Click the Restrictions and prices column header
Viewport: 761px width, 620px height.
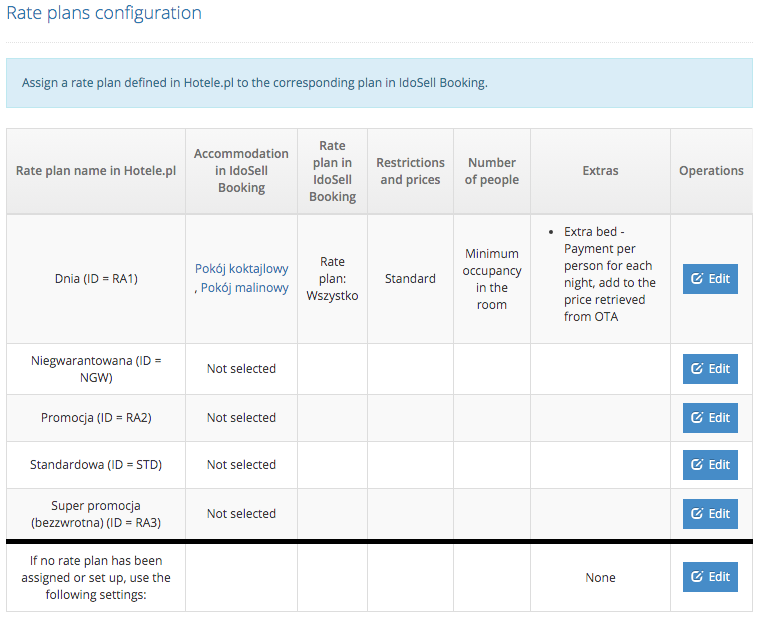410,171
